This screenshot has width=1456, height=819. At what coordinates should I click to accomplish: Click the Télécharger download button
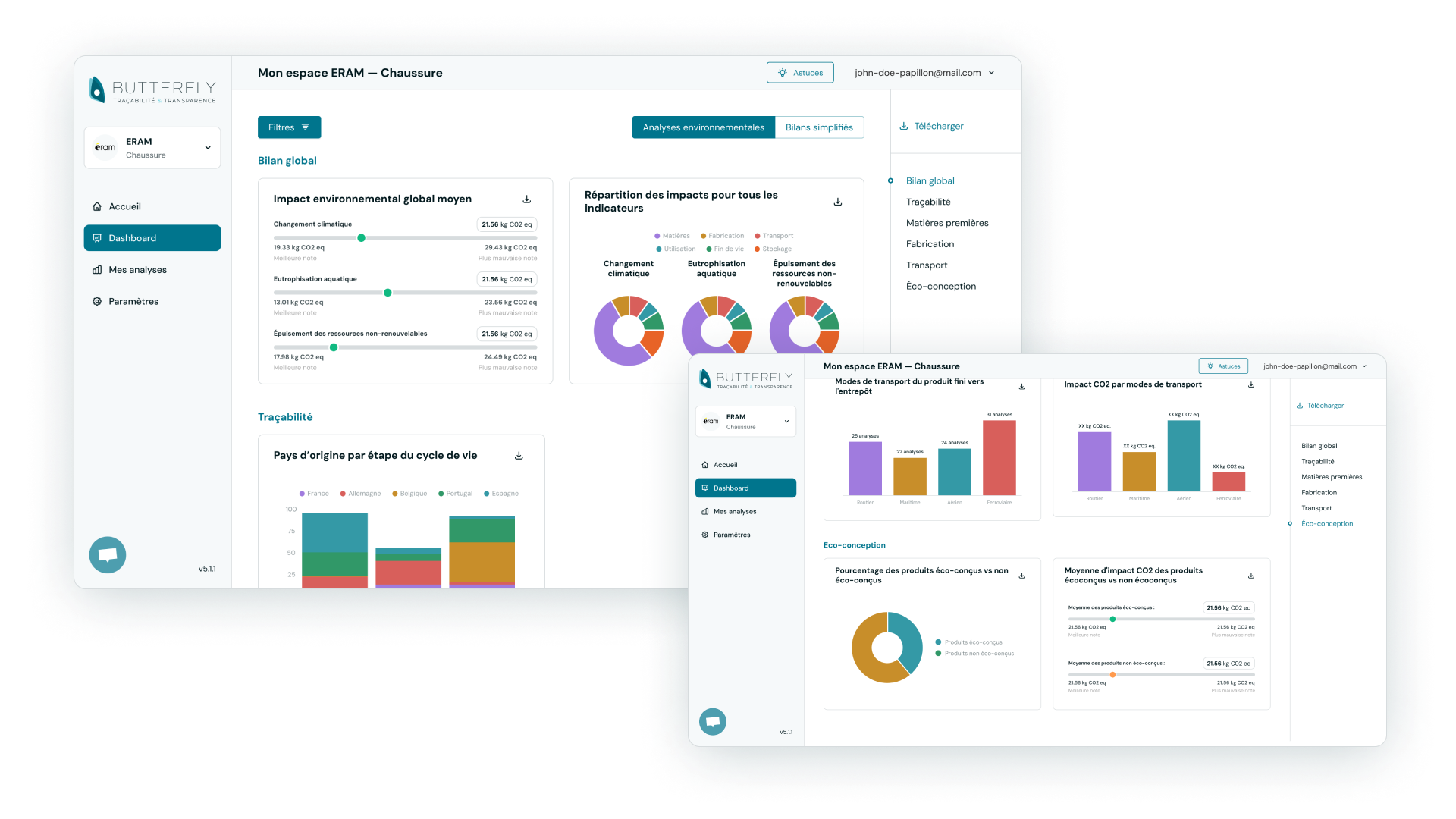930,125
